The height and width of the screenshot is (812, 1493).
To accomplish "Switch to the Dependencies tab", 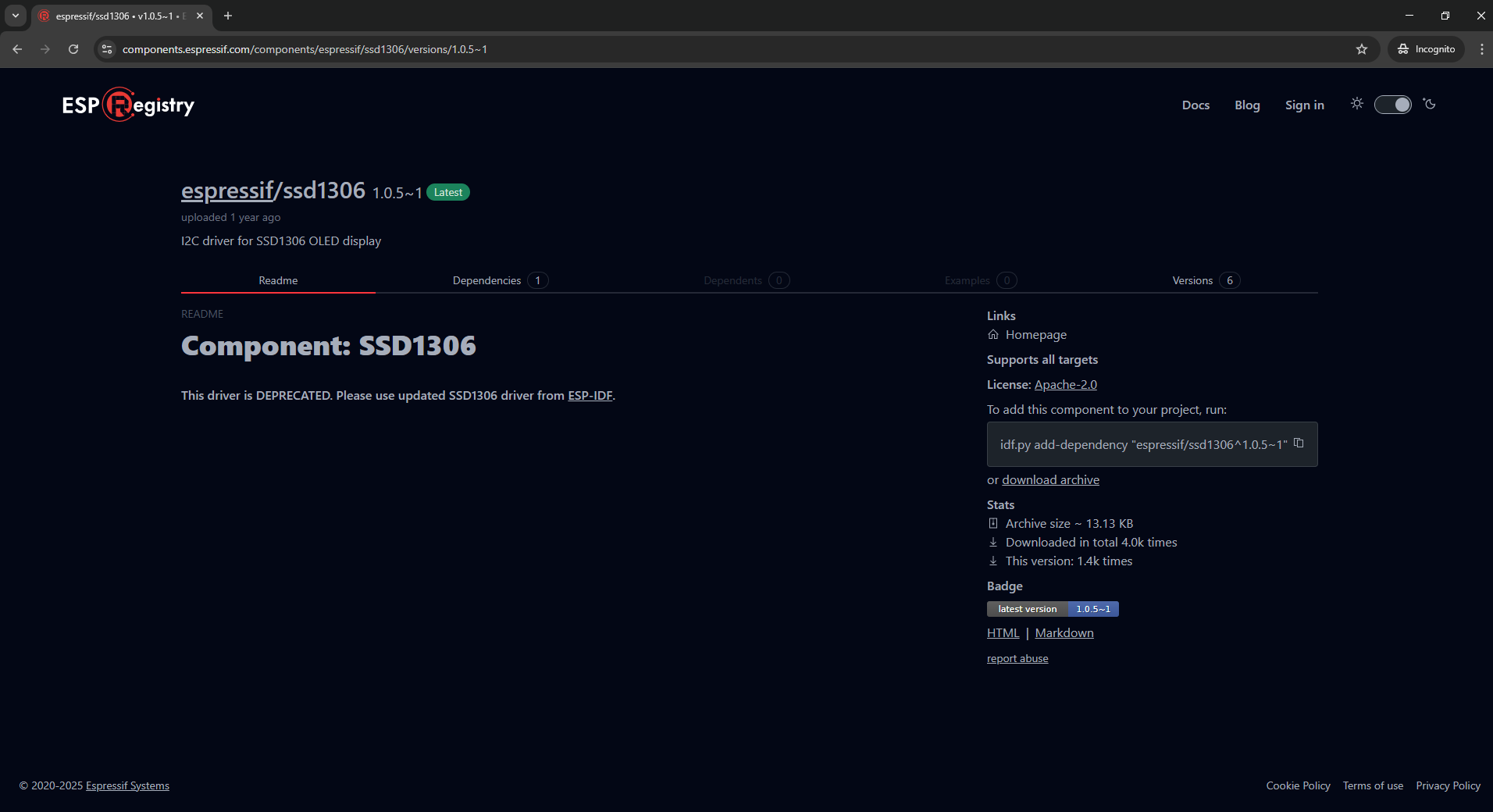I will click(x=500, y=280).
